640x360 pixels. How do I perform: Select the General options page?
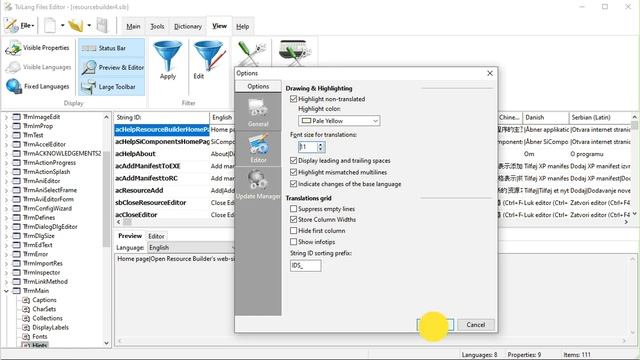point(258,112)
